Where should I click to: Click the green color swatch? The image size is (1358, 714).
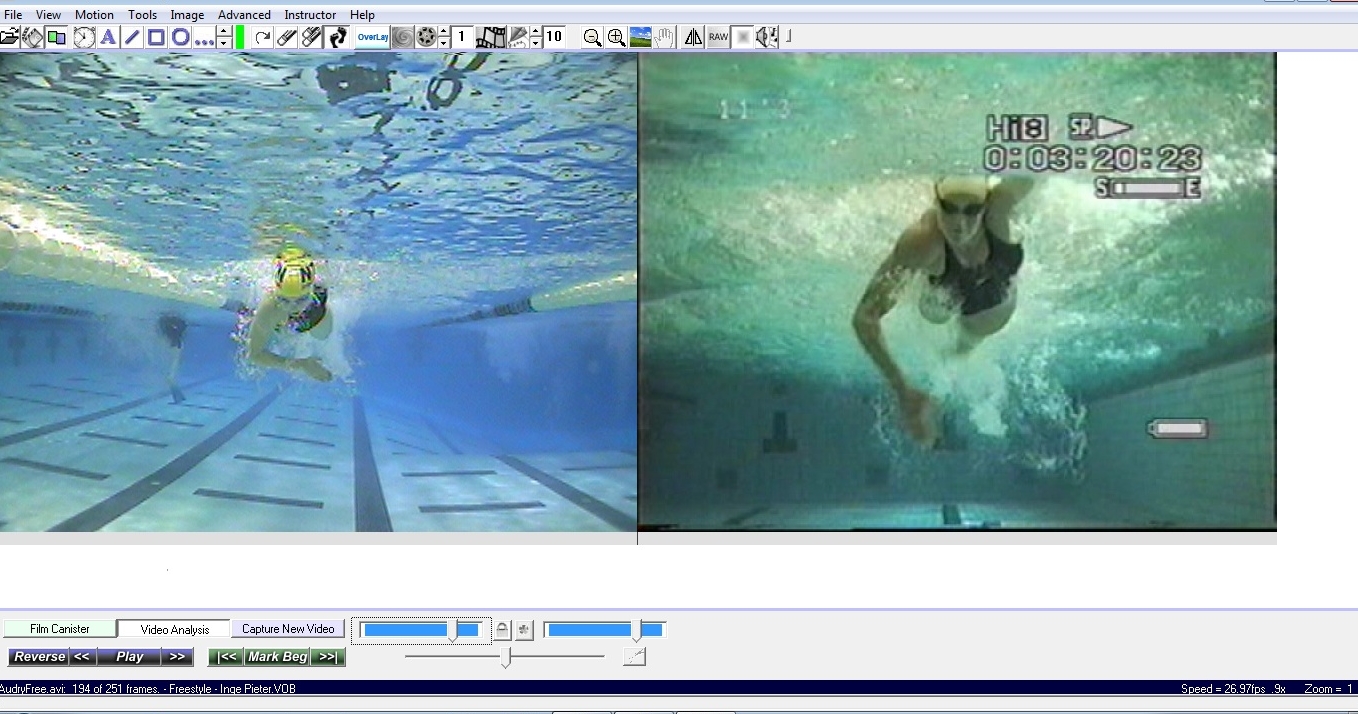coord(240,38)
